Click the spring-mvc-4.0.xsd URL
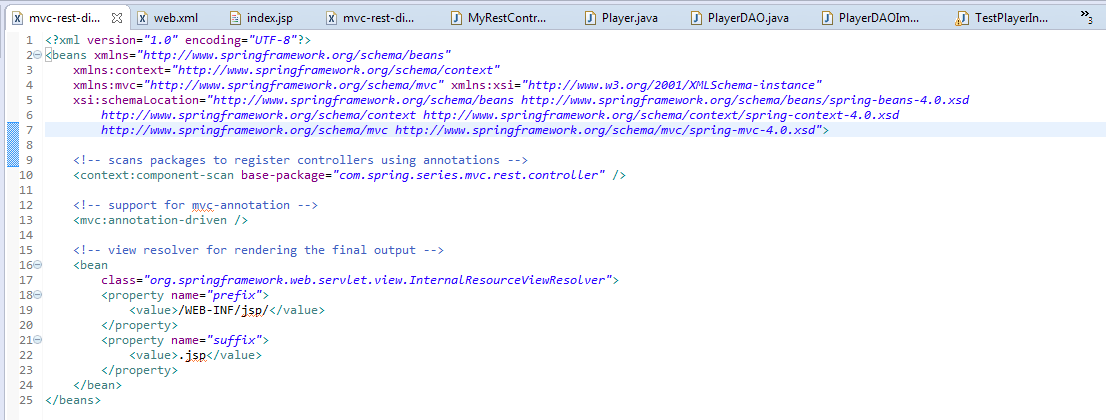Viewport: 1106px width, 420px height. (x=605, y=130)
